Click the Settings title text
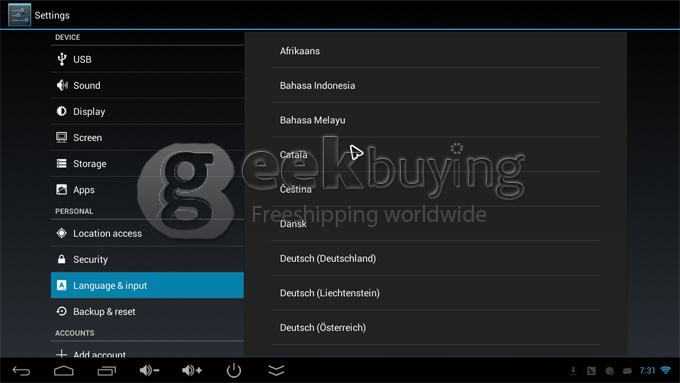The width and height of the screenshot is (680, 383). click(x=52, y=15)
